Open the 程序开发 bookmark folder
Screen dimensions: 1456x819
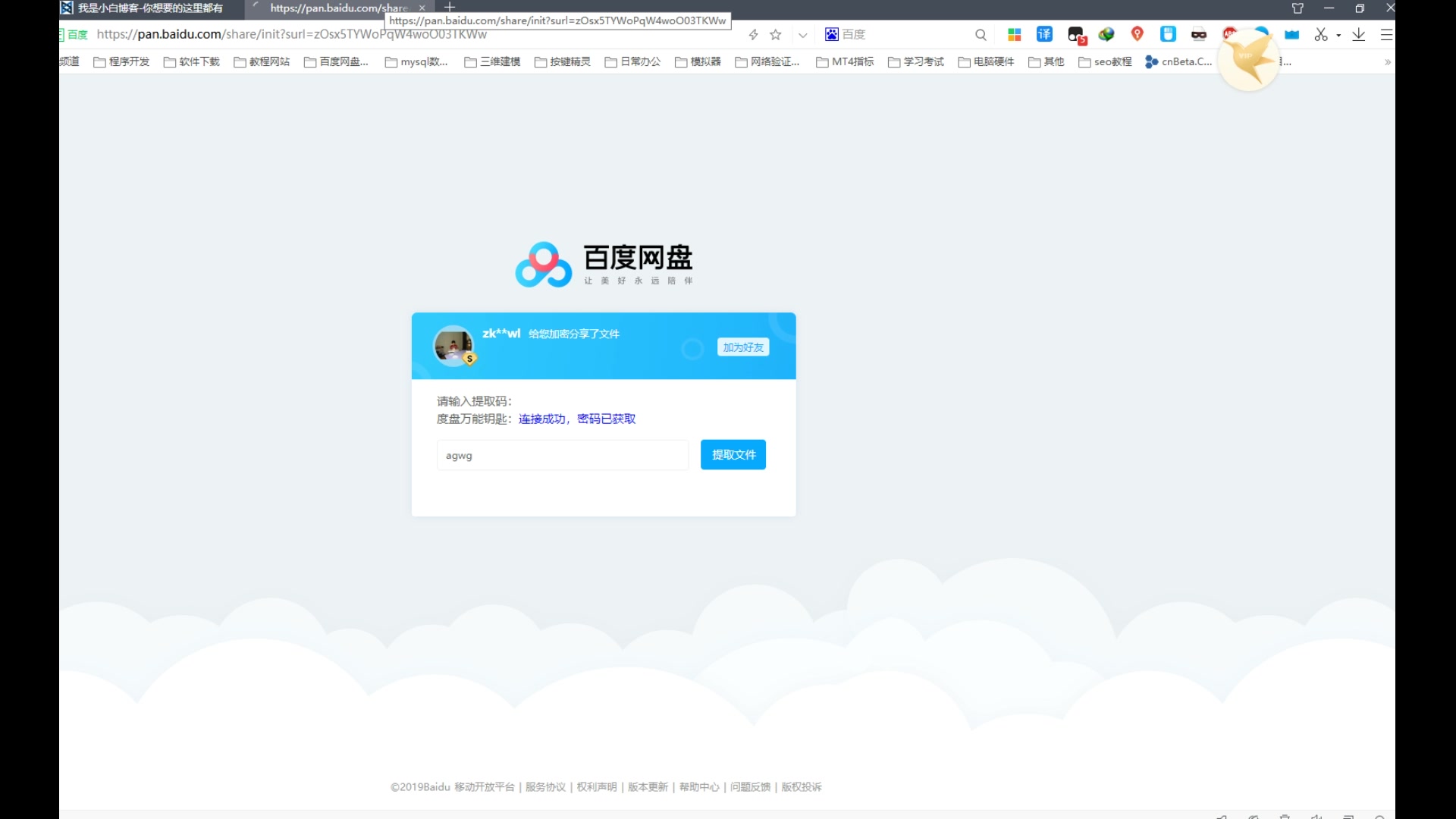(121, 61)
